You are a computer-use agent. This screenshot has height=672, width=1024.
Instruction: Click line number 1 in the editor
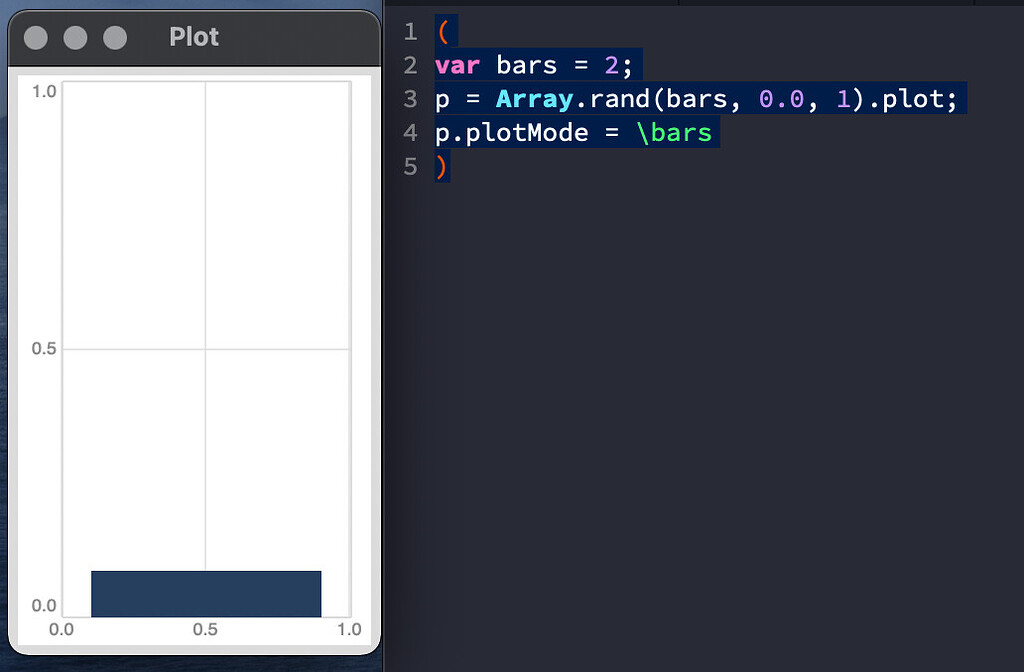pos(410,31)
